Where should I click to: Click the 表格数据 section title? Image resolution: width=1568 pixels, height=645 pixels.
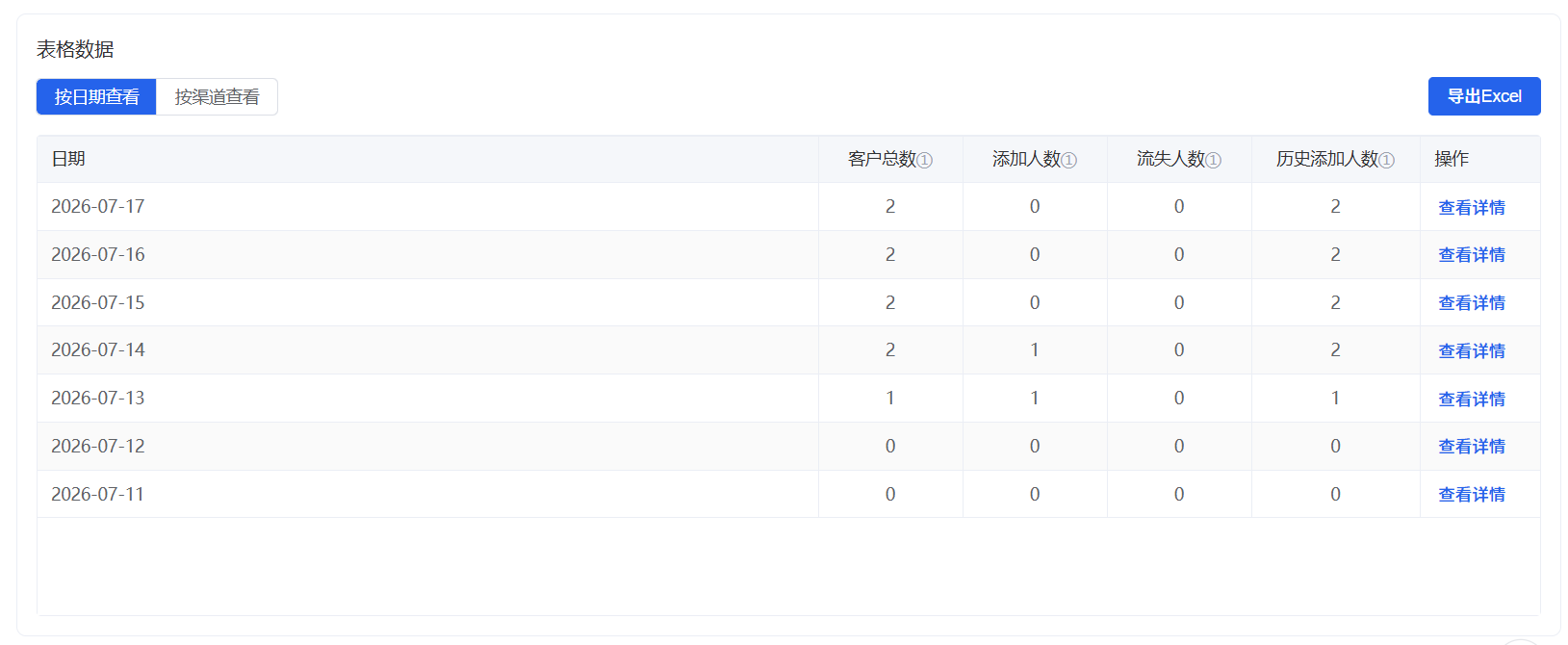tap(75, 49)
